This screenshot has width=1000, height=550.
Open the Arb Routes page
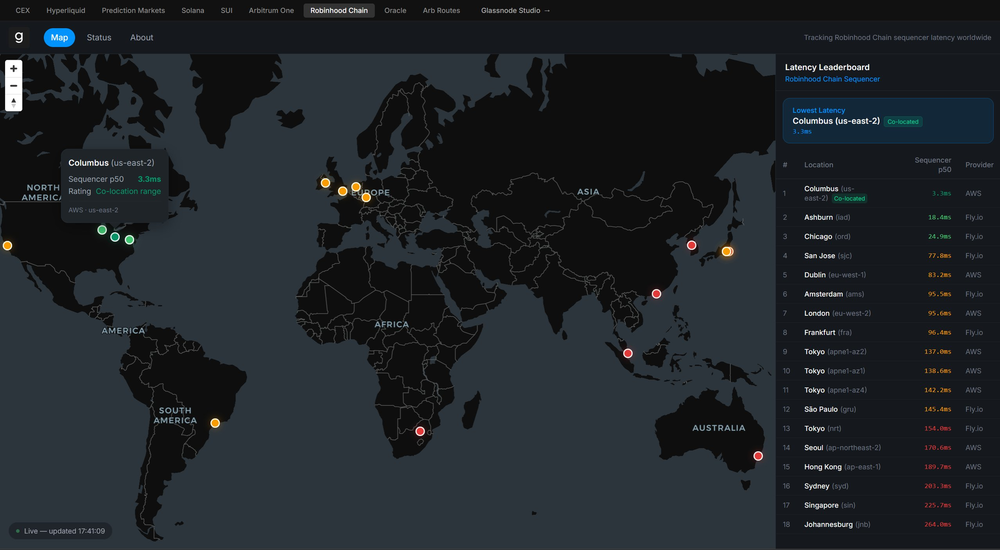point(441,10)
